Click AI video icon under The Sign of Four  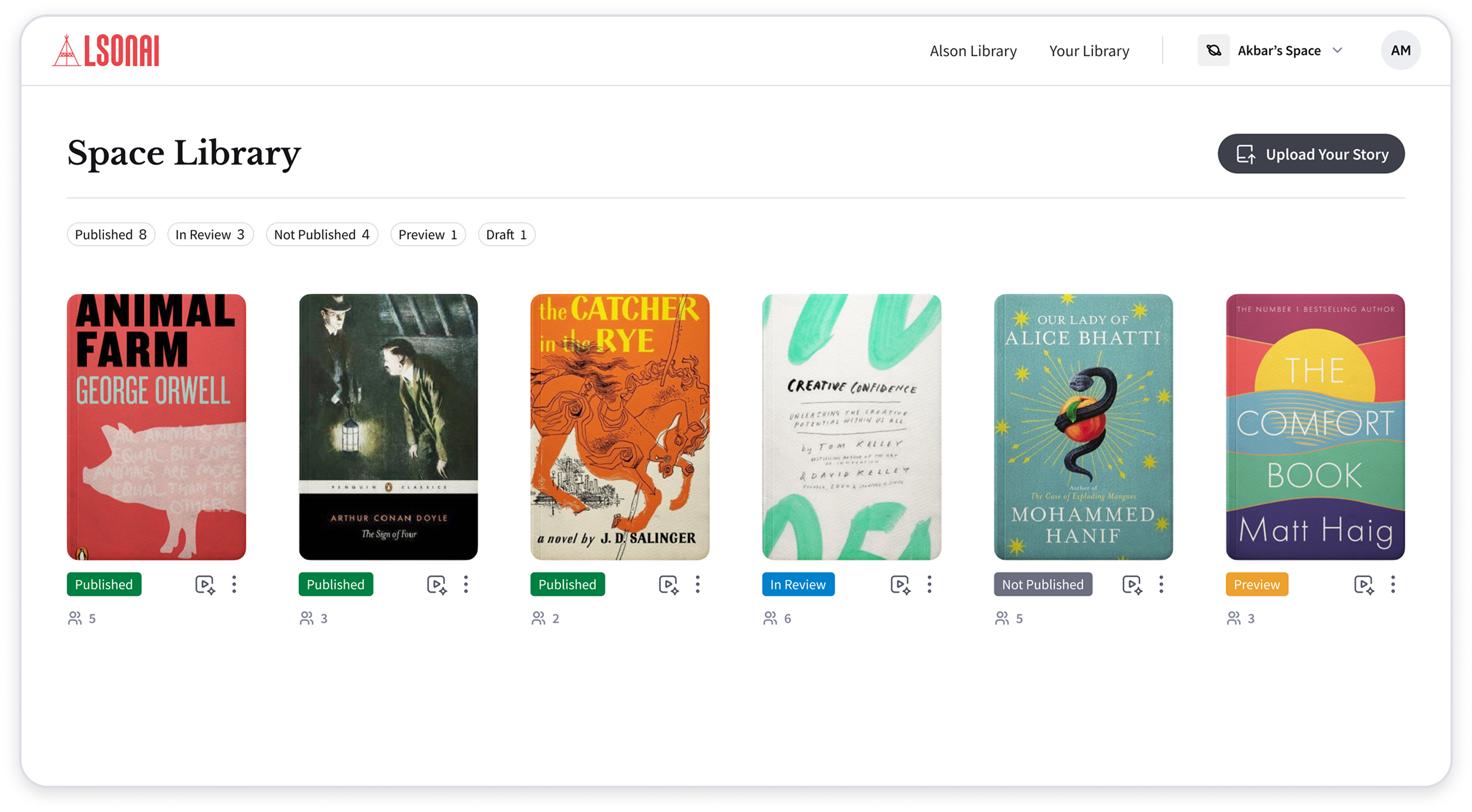pyautogui.click(x=437, y=585)
